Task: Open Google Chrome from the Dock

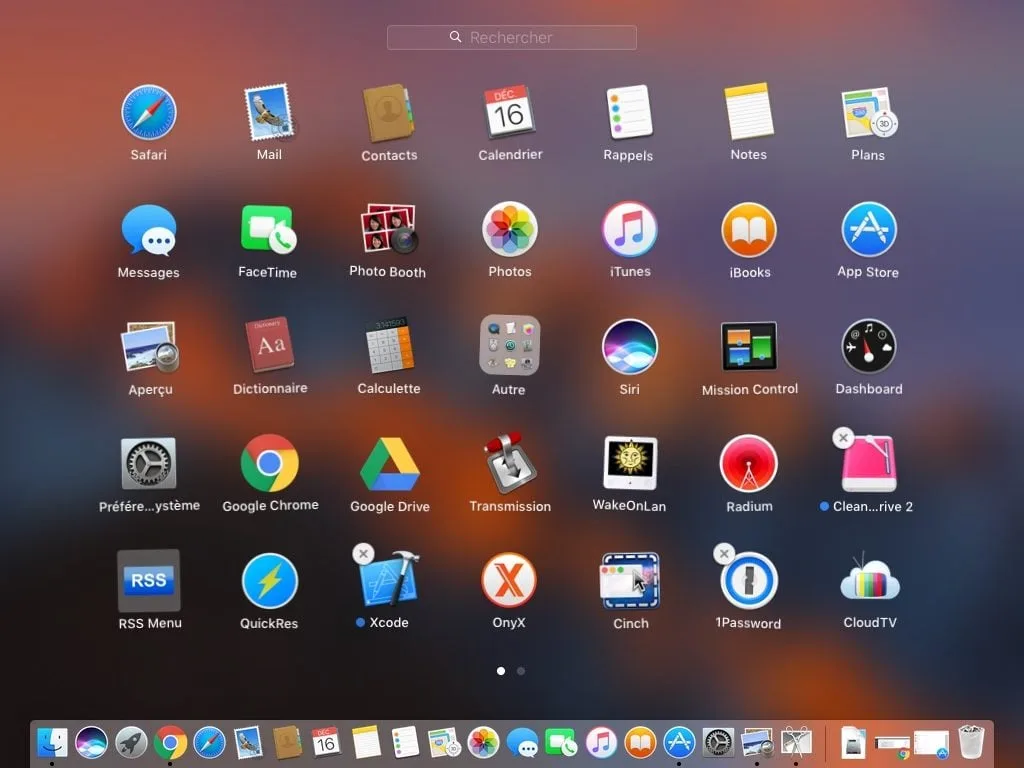Action: click(170, 743)
